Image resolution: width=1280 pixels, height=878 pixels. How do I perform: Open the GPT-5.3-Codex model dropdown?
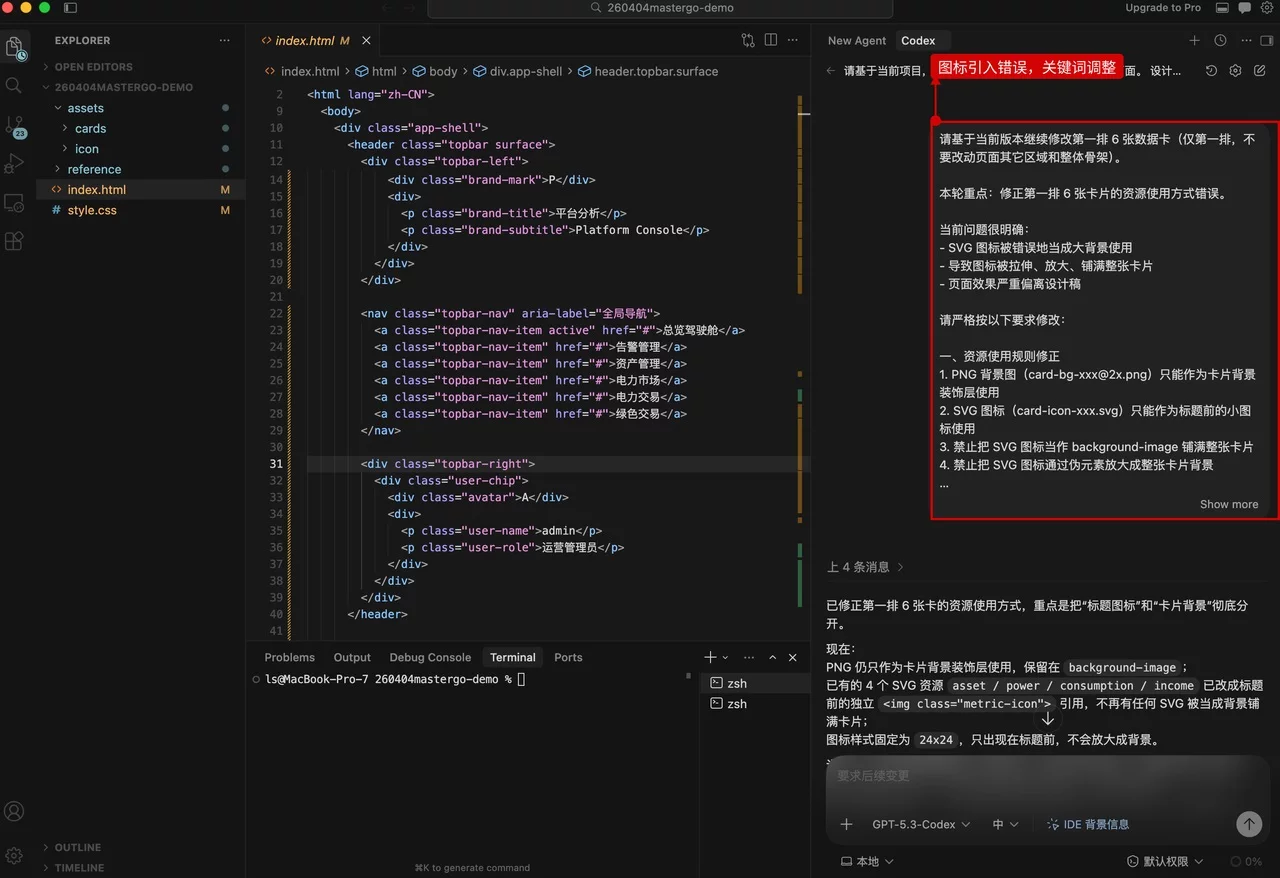(x=920, y=824)
